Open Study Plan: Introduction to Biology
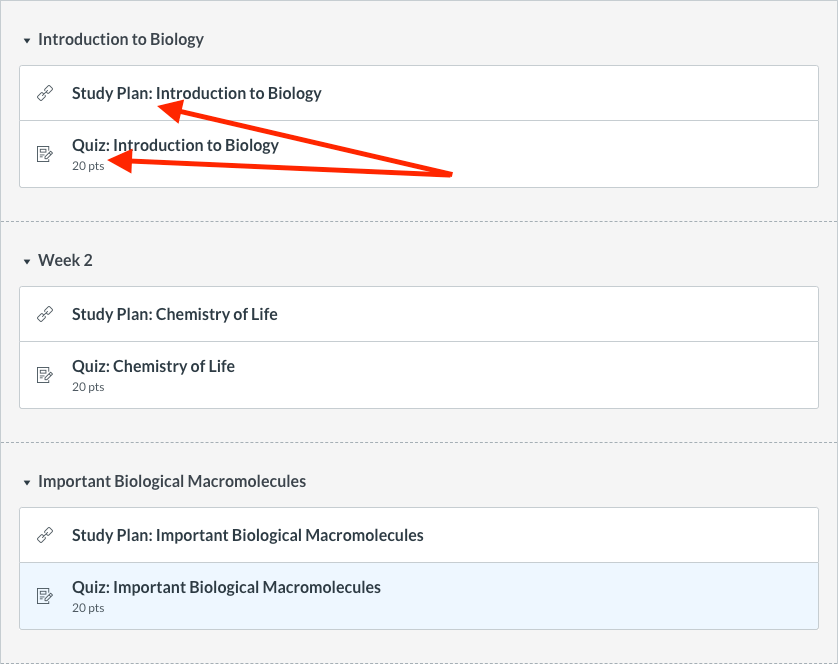The width and height of the screenshot is (839, 664). coord(196,94)
